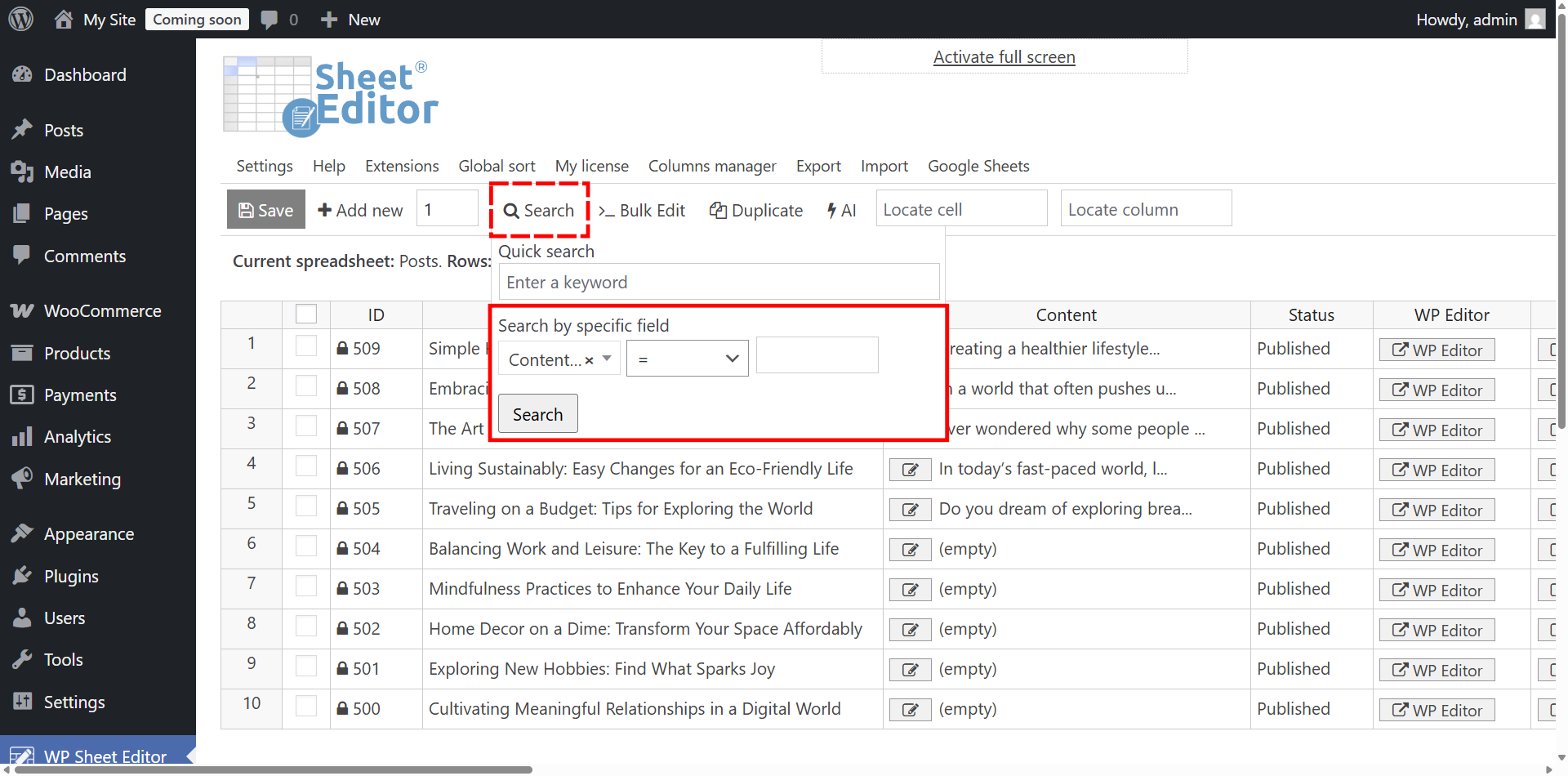
Task: Click the Settings sidebar icon
Action: 22,702
